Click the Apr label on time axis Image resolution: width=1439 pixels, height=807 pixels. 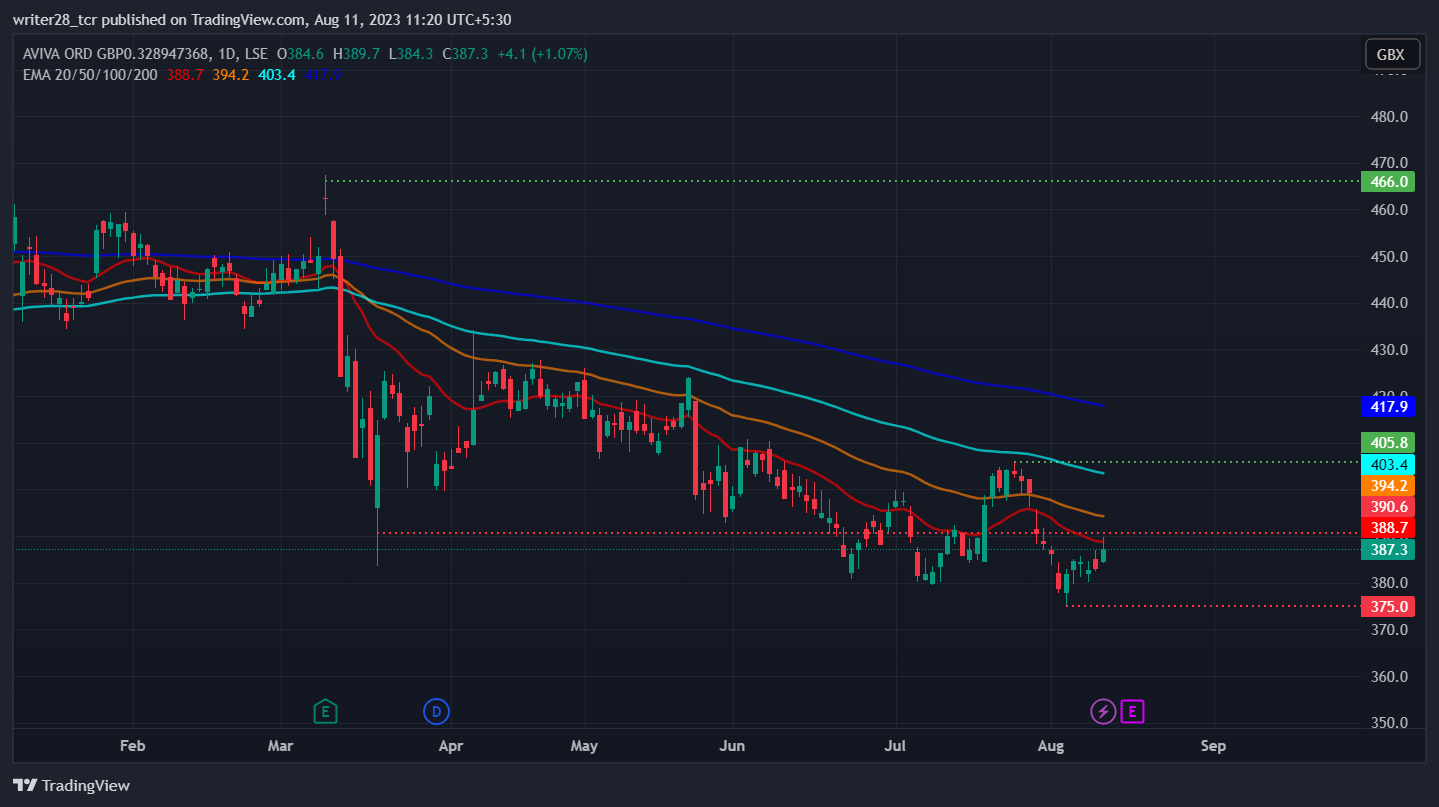(x=451, y=745)
